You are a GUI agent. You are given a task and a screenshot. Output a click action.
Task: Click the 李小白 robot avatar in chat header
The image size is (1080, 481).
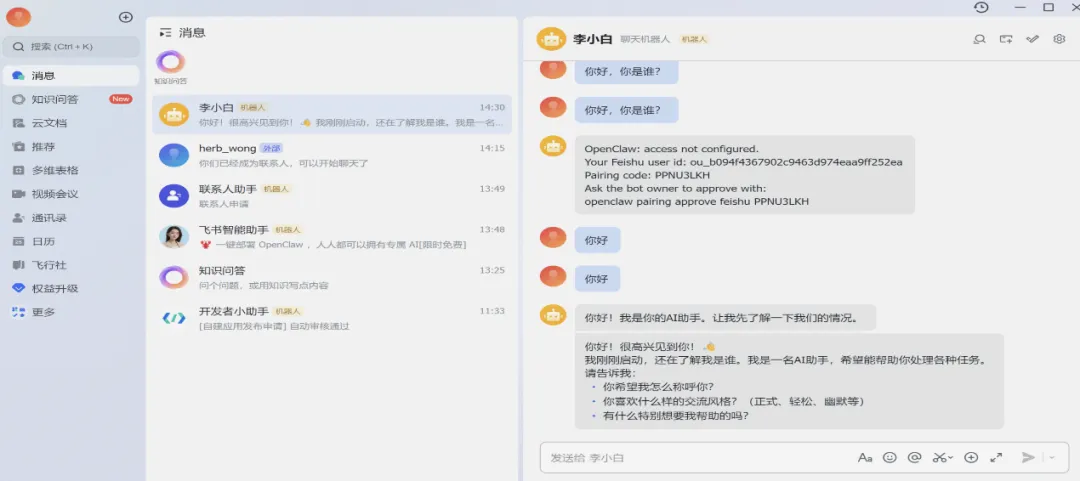(x=551, y=39)
